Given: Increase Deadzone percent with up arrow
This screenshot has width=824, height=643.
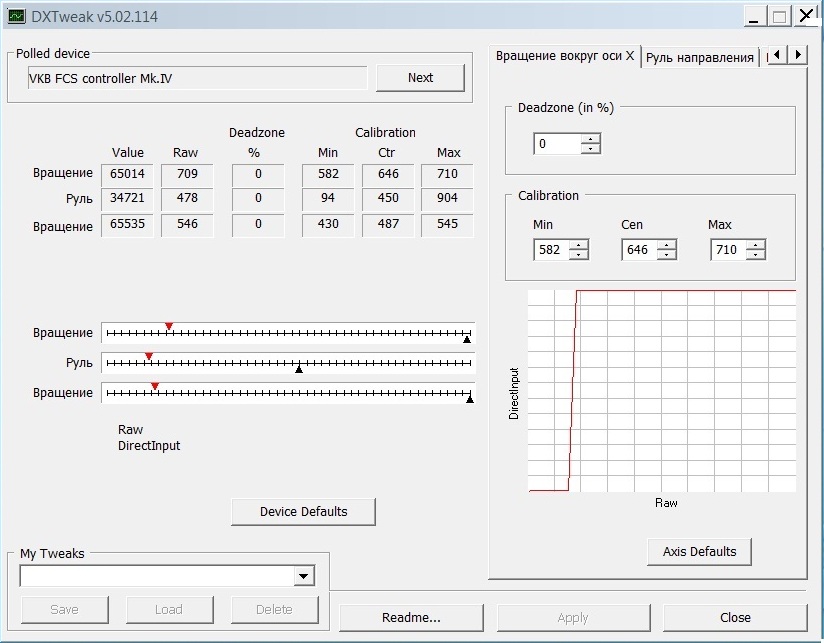Looking at the screenshot, I should [591, 139].
